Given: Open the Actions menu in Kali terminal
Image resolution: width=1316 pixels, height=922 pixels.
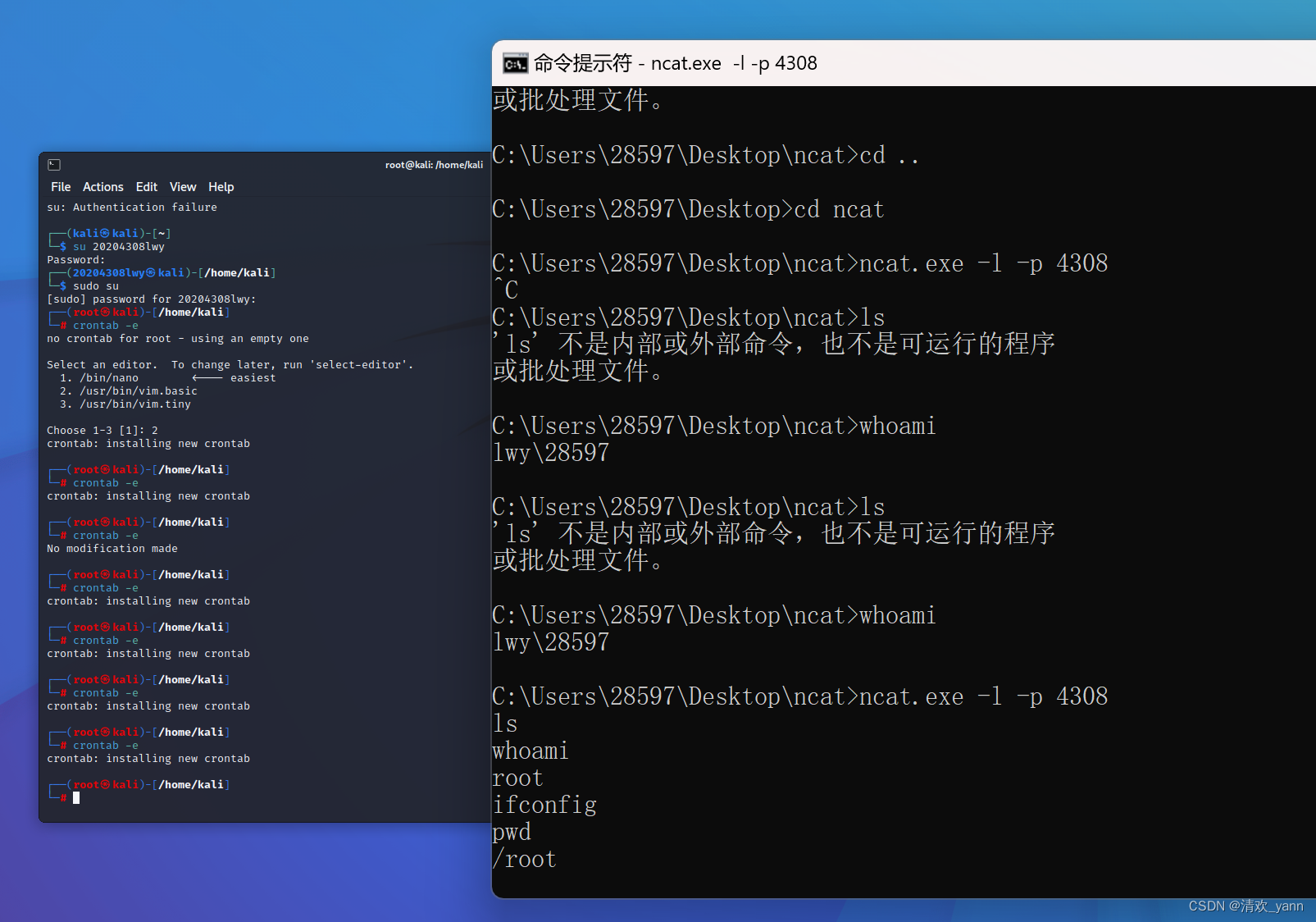Looking at the screenshot, I should (x=102, y=187).
